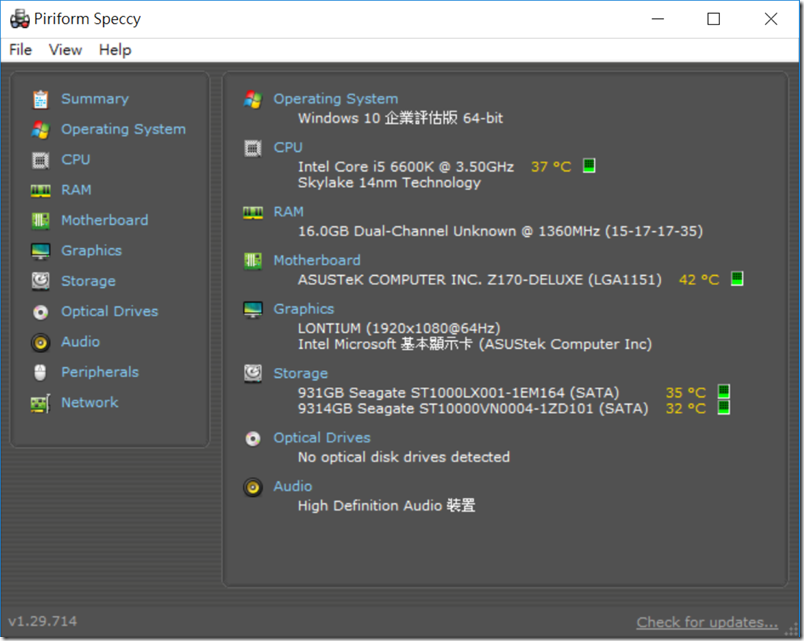The image size is (804, 641).
Task: Click the Graphics monitor icon in summary panel
Action: click(253, 310)
